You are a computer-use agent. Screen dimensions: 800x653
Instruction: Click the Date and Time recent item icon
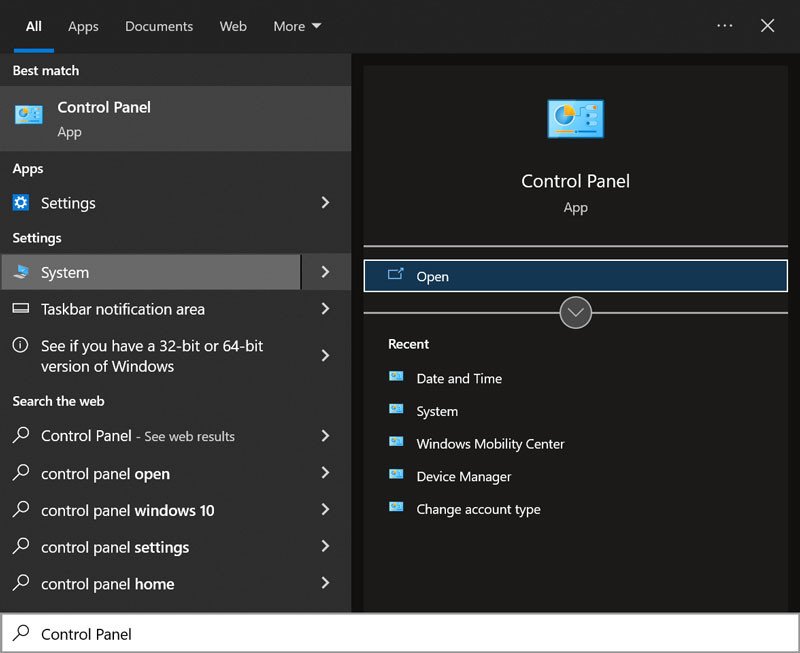click(397, 378)
